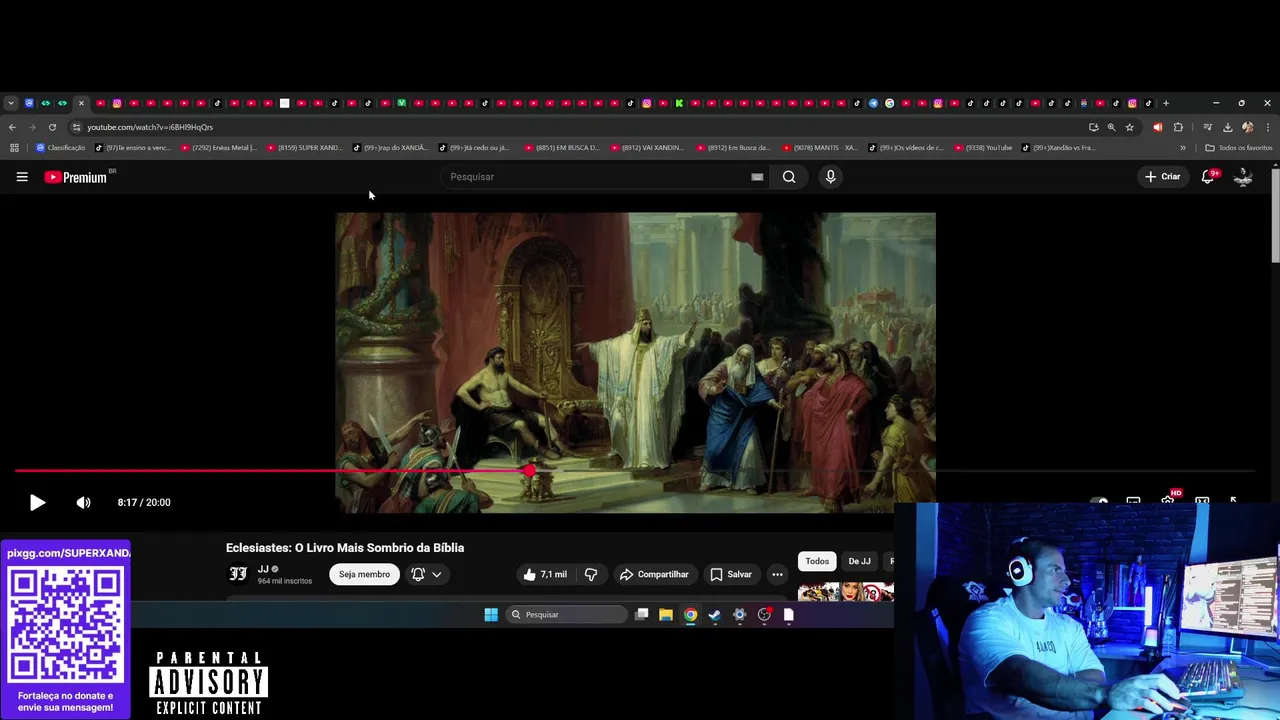Open Windows Start menu
The width and height of the screenshot is (1280, 720).
tap(491, 615)
